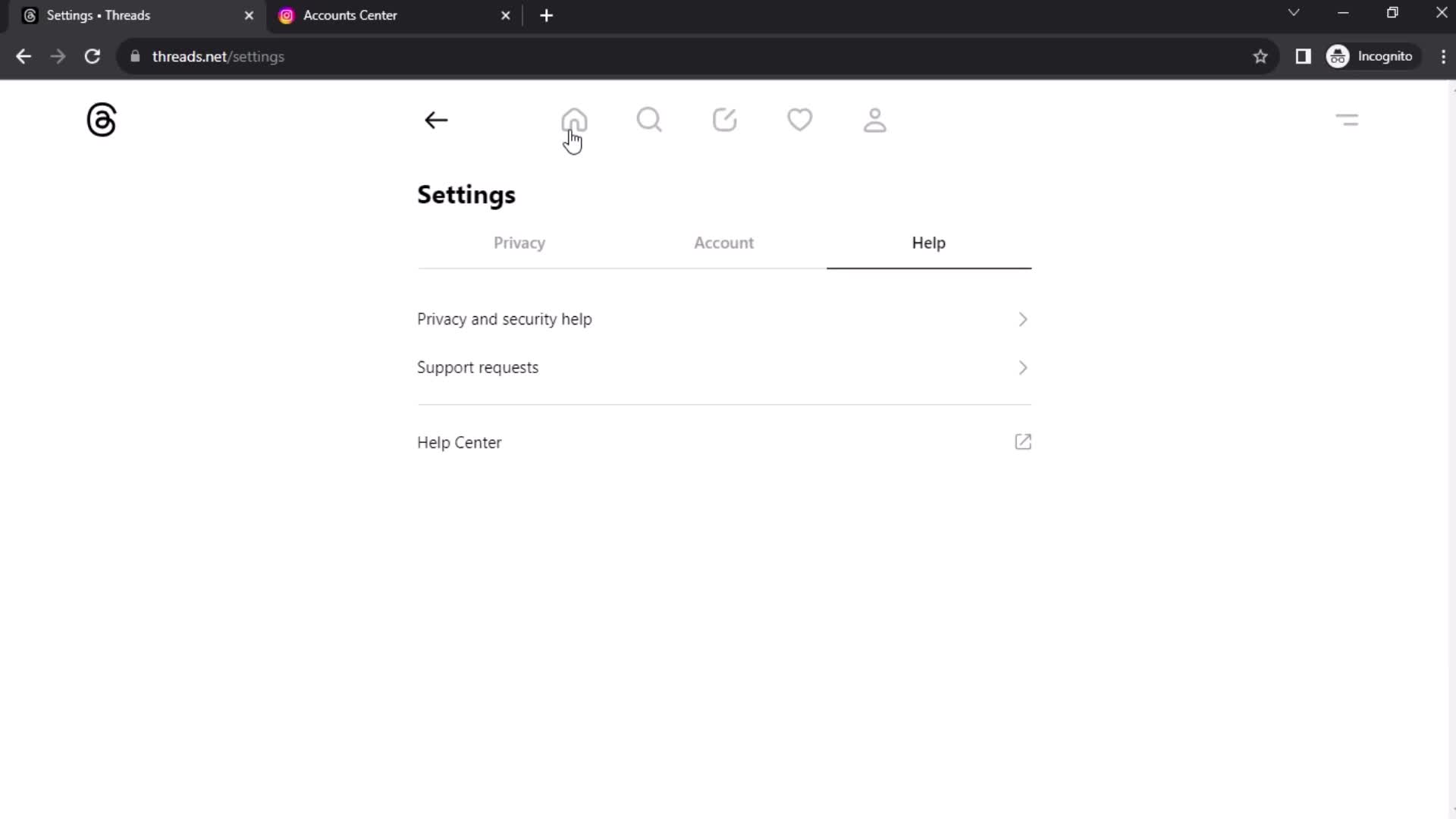Viewport: 1456px width, 819px height.
Task: Click the browser bookmark star icon
Action: pyautogui.click(x=1260, y=56)
